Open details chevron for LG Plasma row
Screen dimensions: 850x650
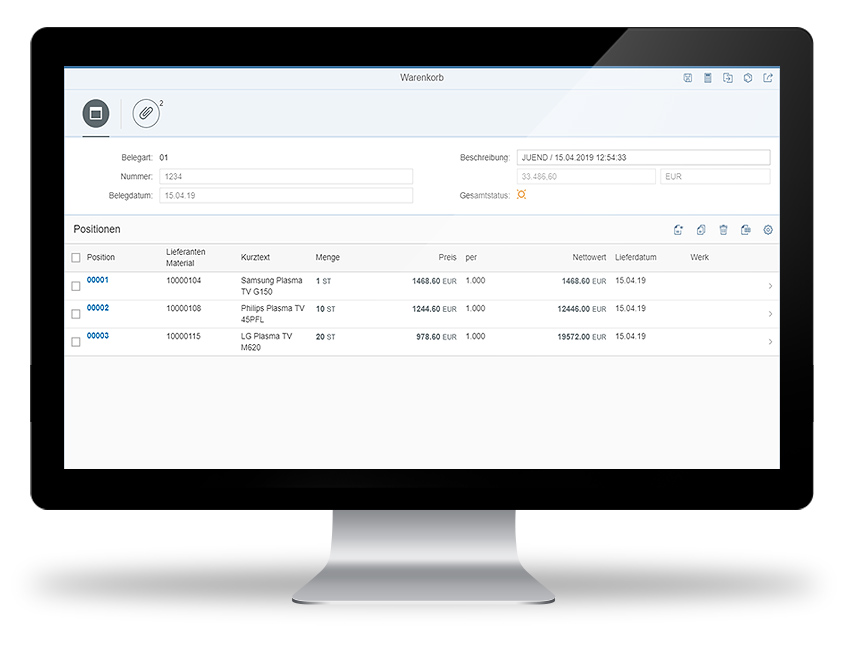tap(770, 342)
